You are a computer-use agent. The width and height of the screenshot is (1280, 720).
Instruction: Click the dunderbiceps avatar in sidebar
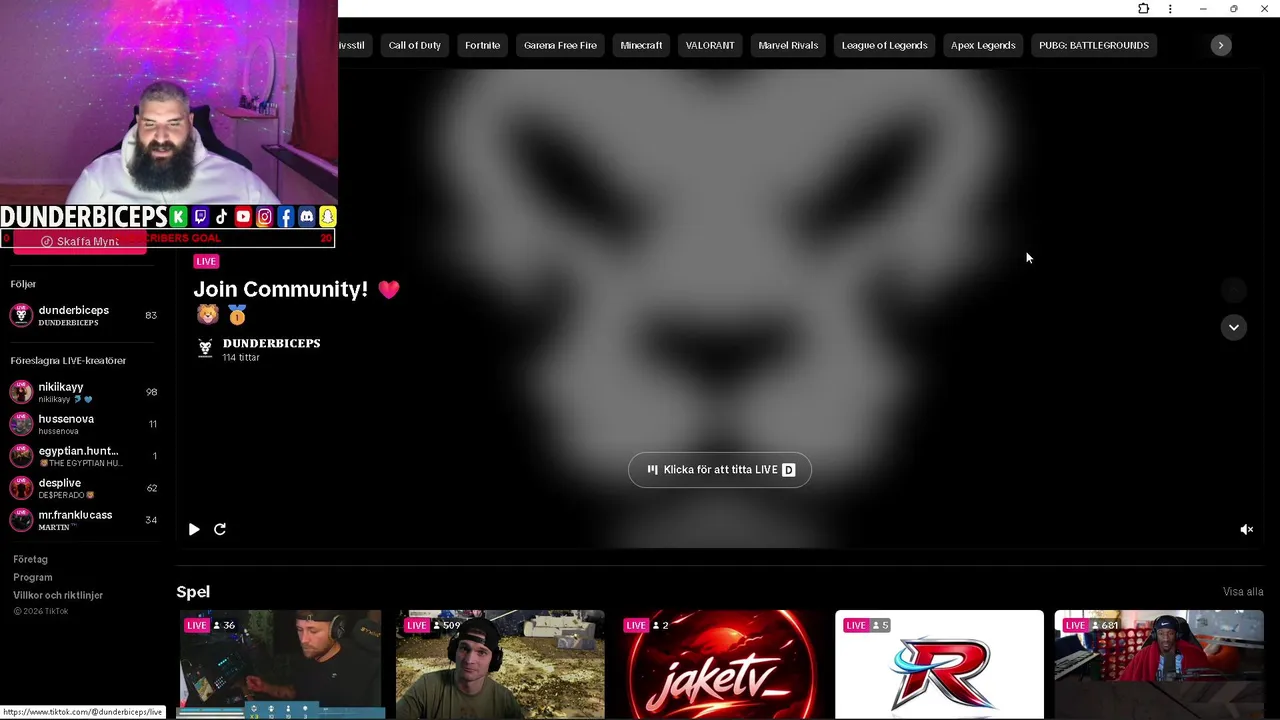pyautogui.click(x=21, y=315)
